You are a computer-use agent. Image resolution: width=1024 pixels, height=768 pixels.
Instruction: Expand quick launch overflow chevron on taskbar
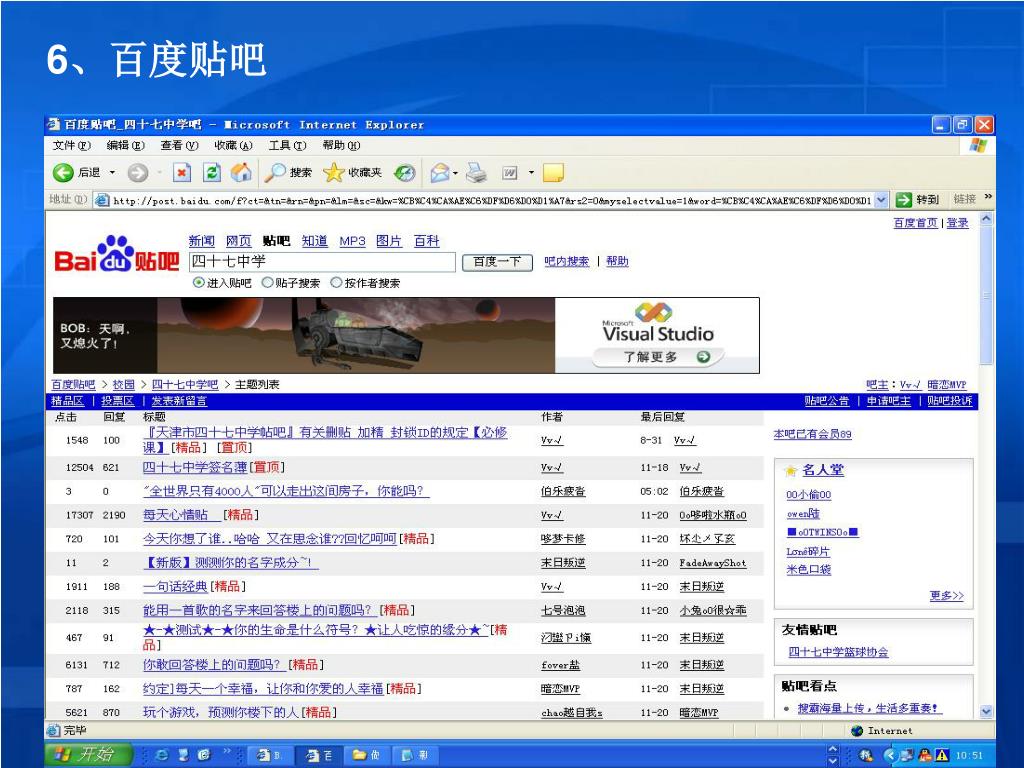227,752
